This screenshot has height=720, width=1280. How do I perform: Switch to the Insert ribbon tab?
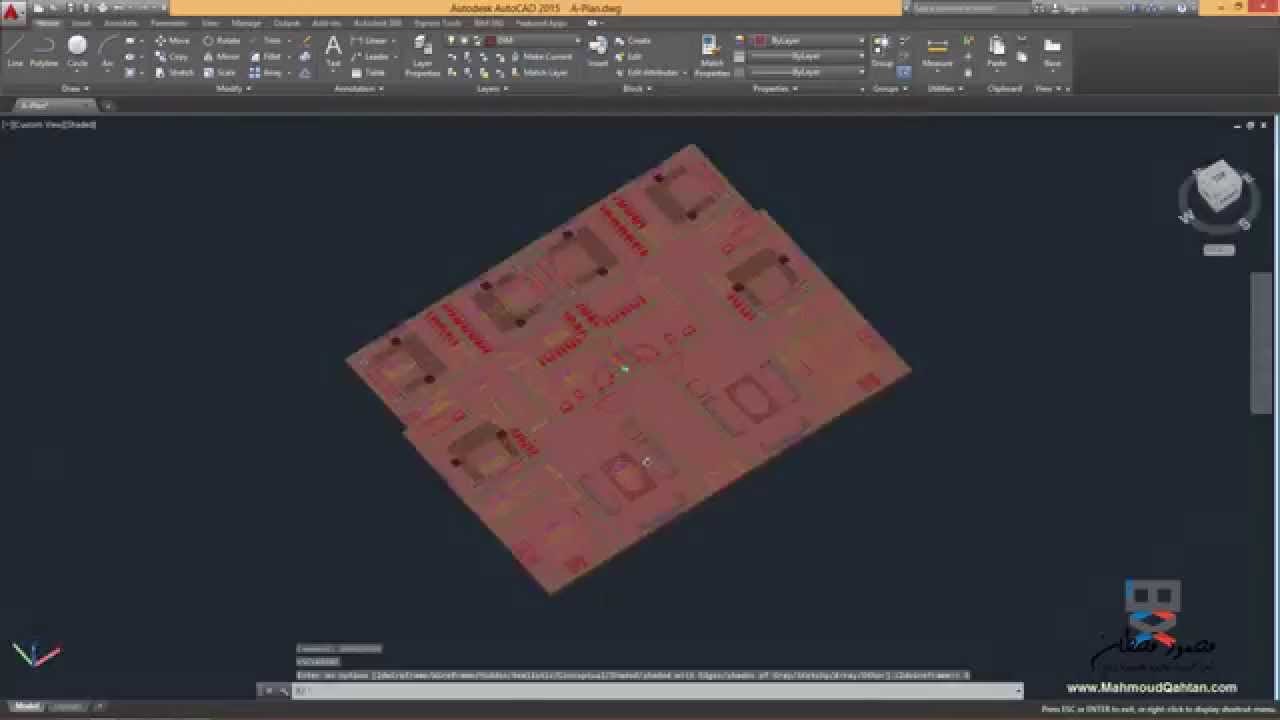coord(80,23)
